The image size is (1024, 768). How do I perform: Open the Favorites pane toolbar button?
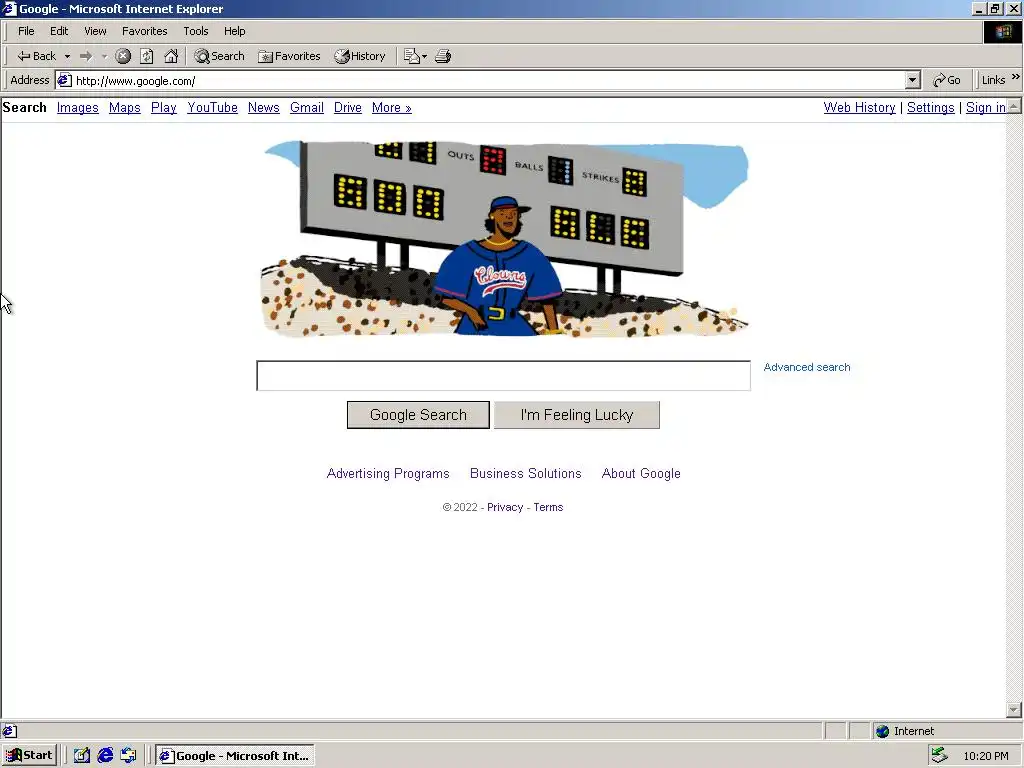point(289,56)
